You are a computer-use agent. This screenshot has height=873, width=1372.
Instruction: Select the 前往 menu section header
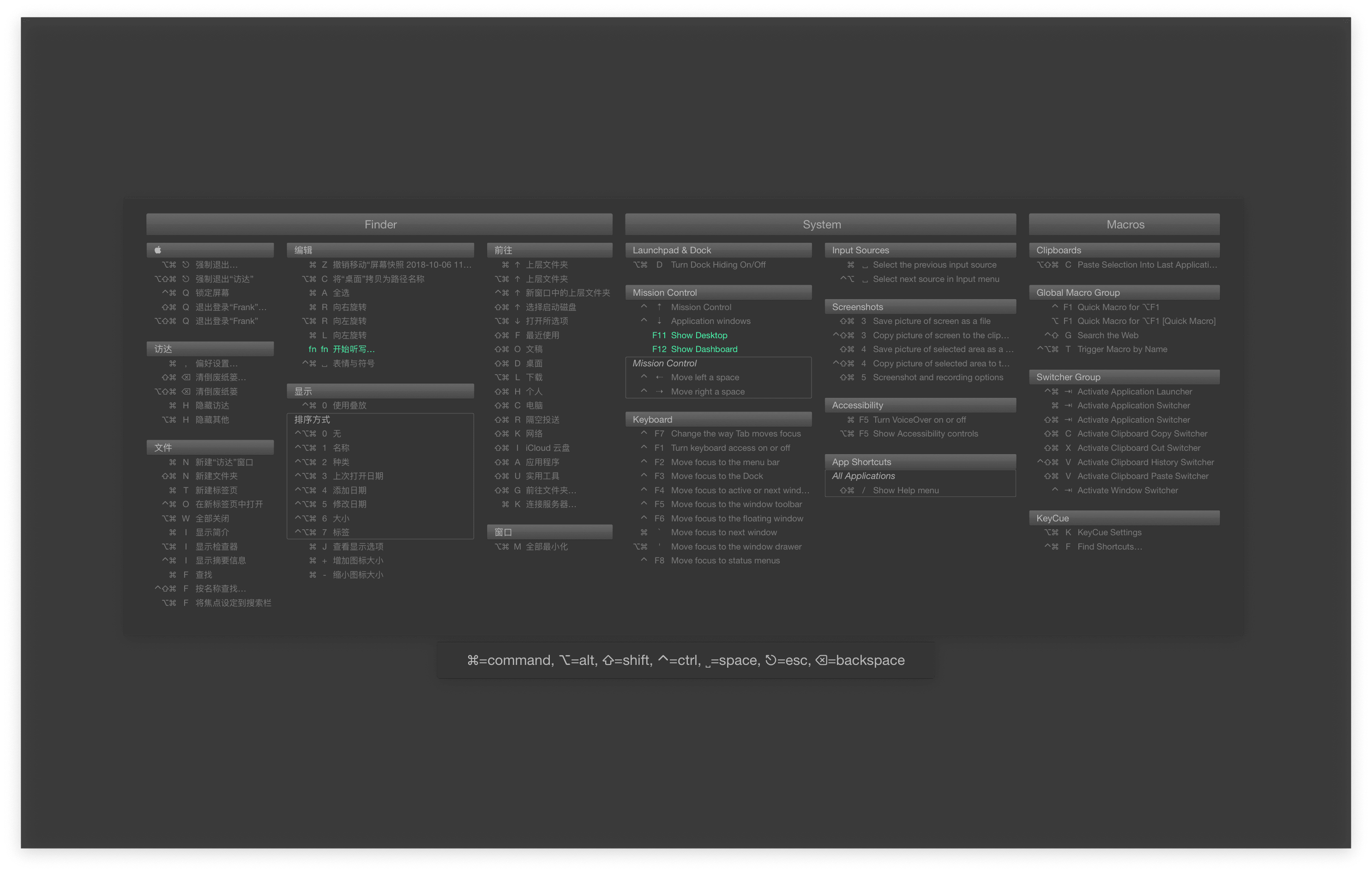pyautogui.click(x=550, y=250)
